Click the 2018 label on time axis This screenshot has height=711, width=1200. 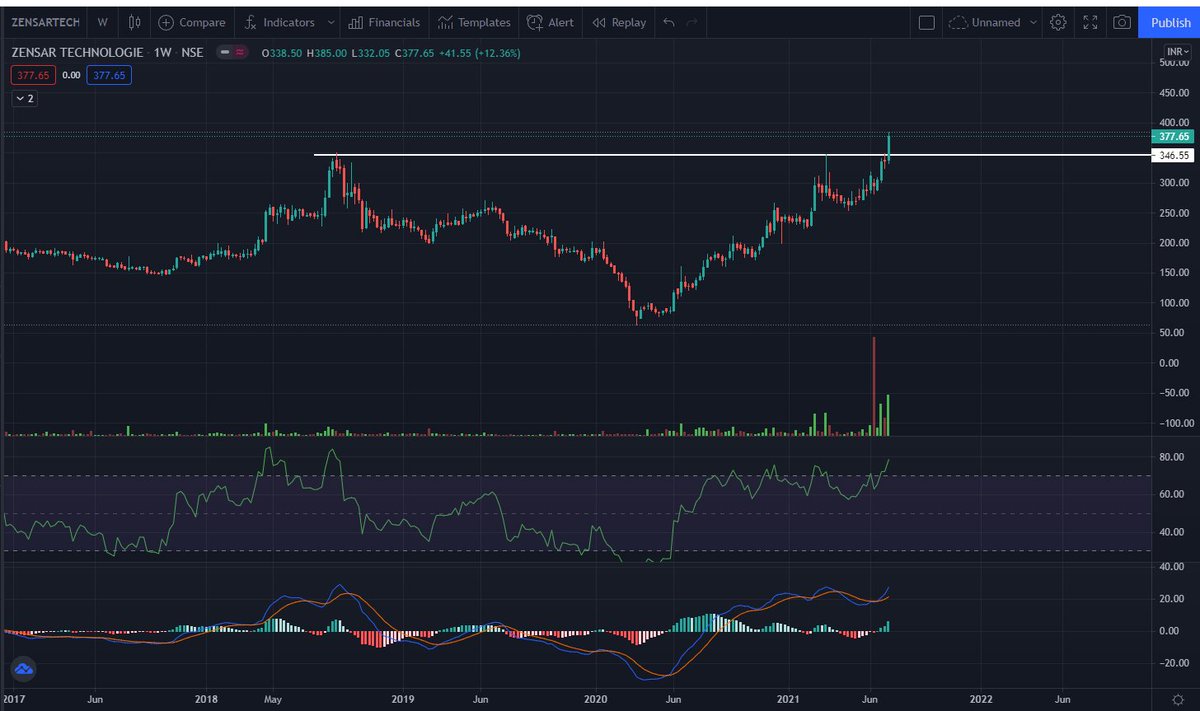click(206, 700)
